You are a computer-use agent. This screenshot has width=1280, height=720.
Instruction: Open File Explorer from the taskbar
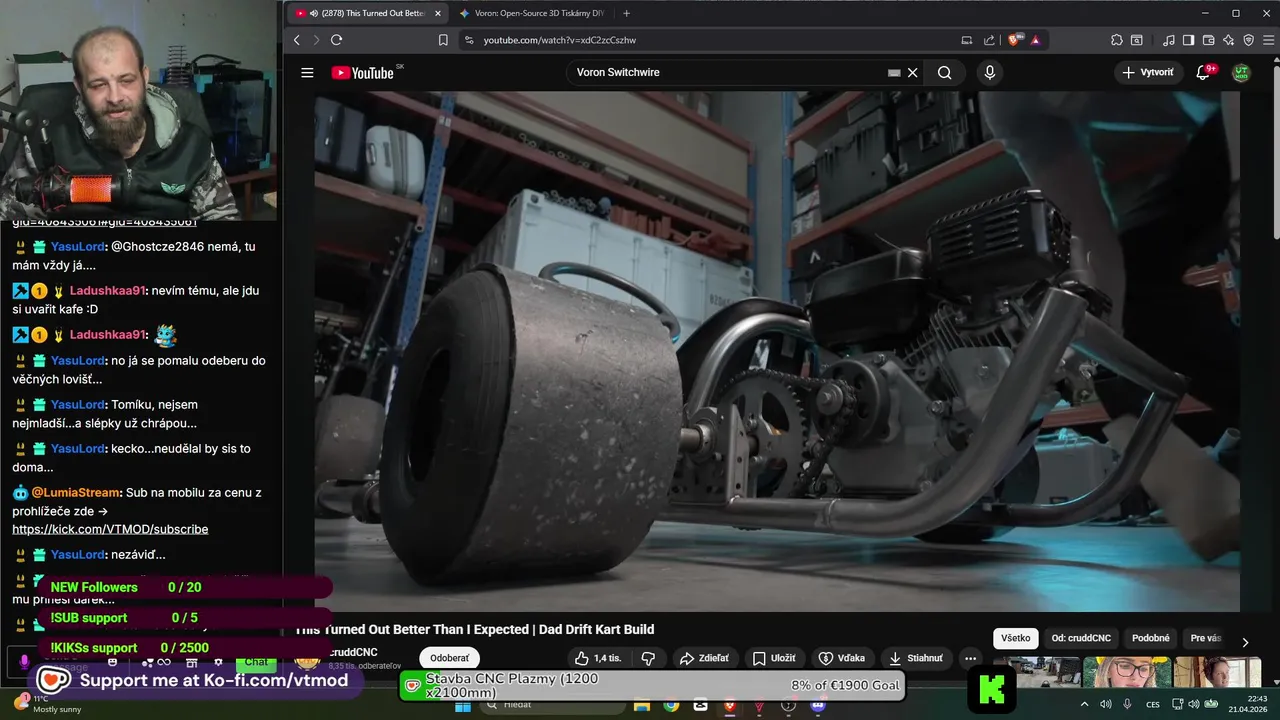point(643,705)
